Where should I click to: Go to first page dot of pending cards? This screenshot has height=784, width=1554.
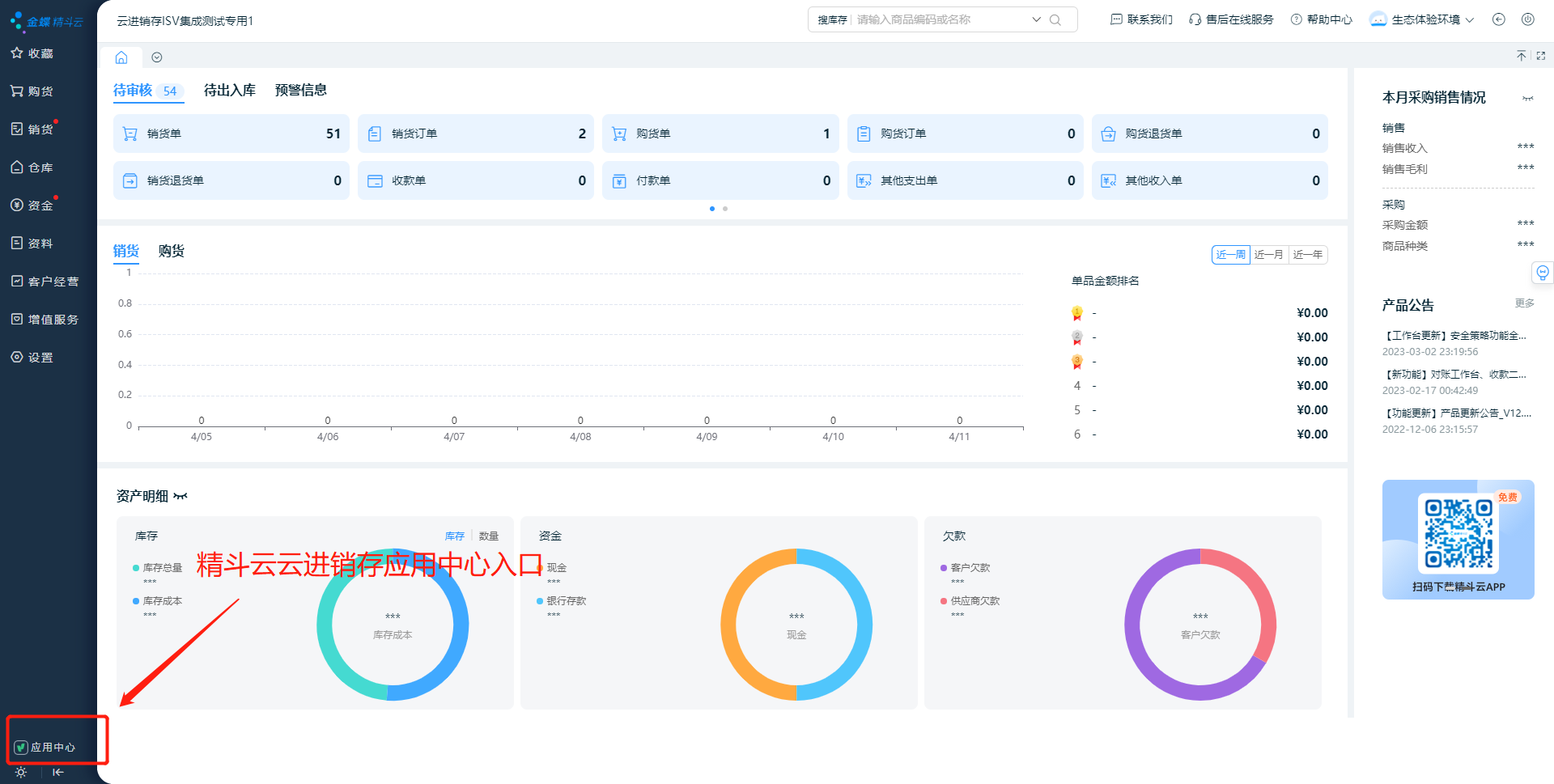pyautogui.click(x=712, y=209)
